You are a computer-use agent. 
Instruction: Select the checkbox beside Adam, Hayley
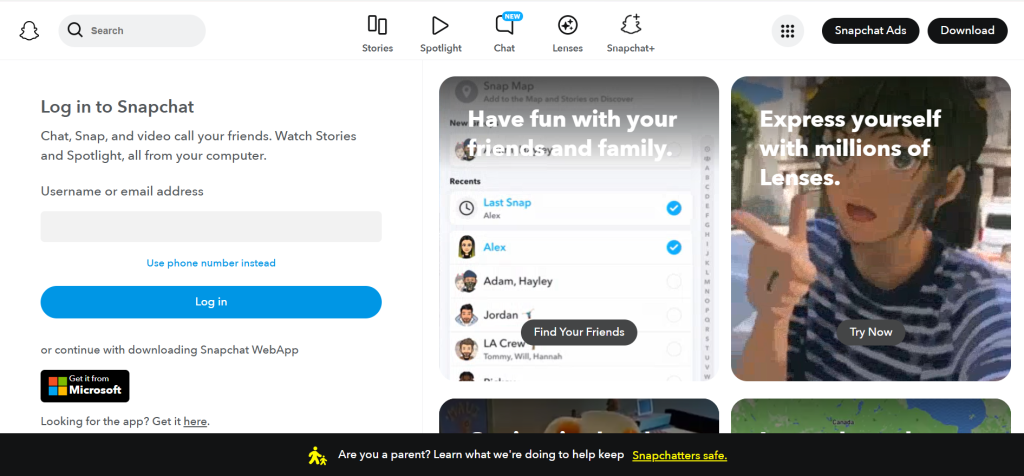pyautogui.click(x=673, y=282)
